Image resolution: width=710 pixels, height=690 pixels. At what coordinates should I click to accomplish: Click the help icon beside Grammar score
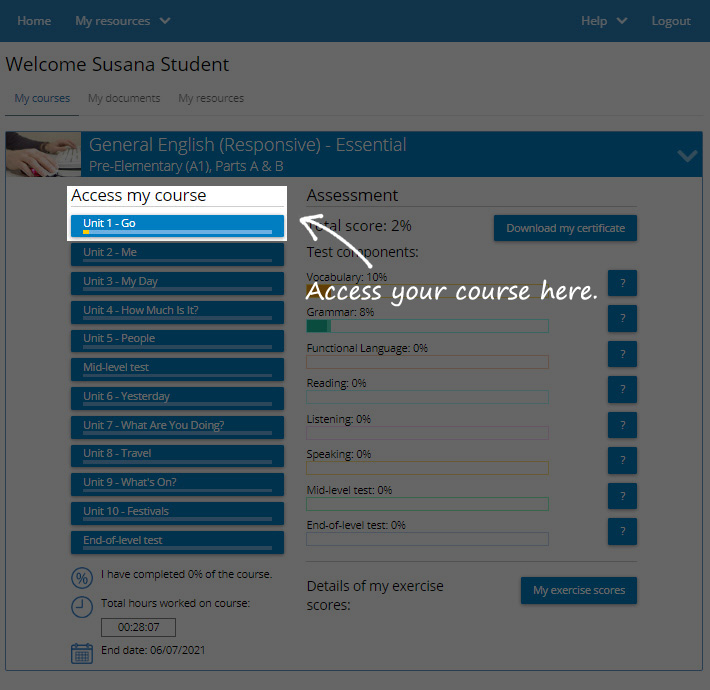(x=622, y=319)
